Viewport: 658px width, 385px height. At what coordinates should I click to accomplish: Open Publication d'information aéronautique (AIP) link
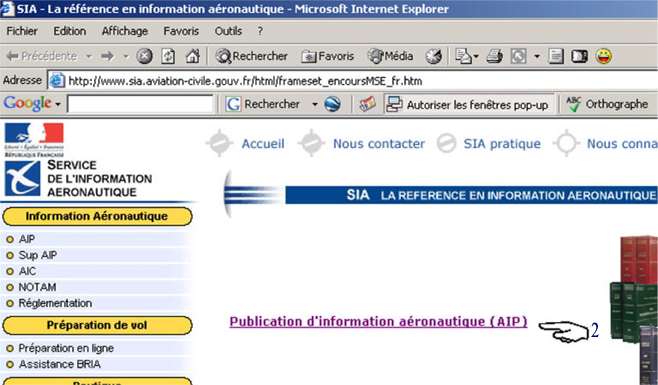coord(379,322)
